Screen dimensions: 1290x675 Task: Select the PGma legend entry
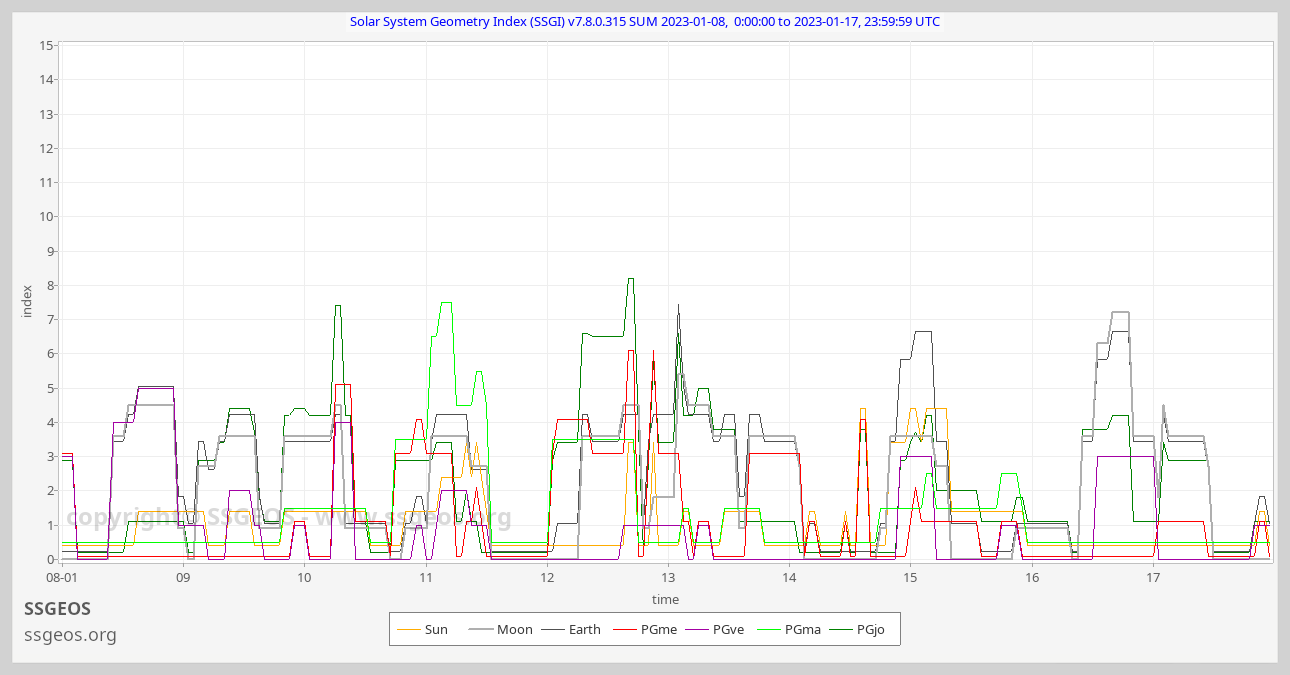coord(788,629)
